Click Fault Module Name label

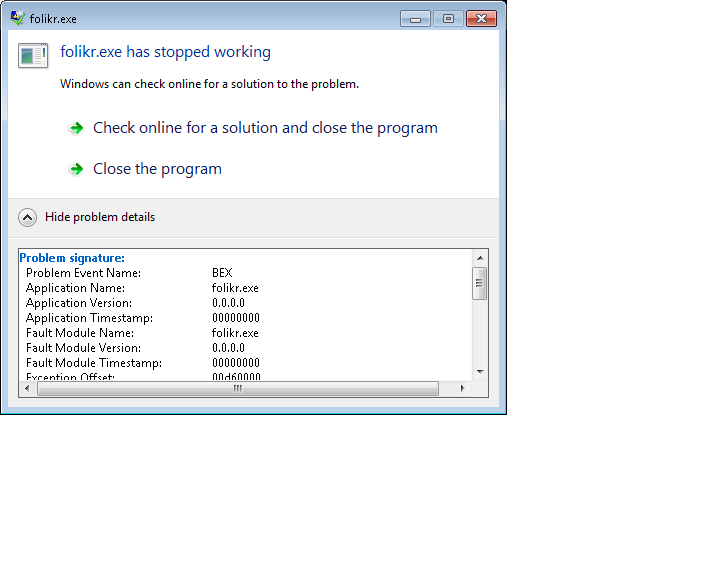pyautogui.click(x=80, y=333)
